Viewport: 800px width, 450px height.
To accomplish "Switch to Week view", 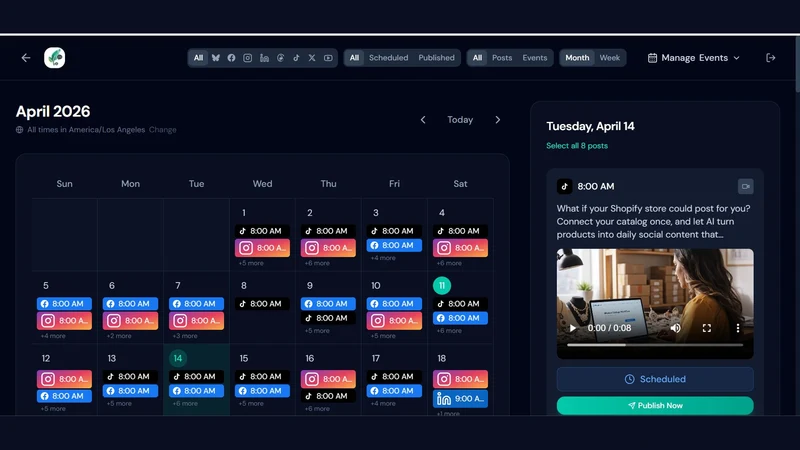I will click(x=610, y=58).
